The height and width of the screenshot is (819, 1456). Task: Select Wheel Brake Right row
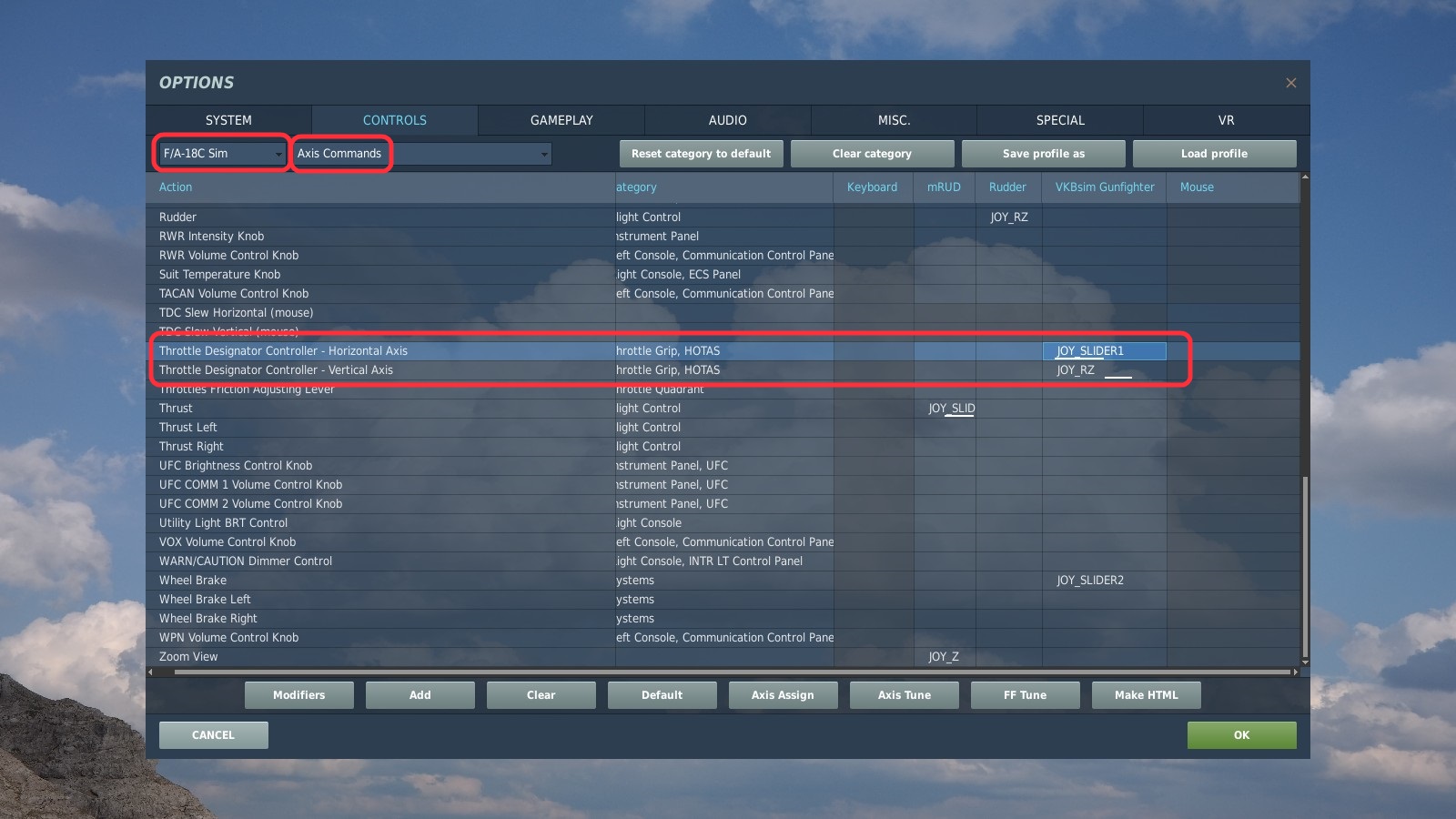(723, 619)
